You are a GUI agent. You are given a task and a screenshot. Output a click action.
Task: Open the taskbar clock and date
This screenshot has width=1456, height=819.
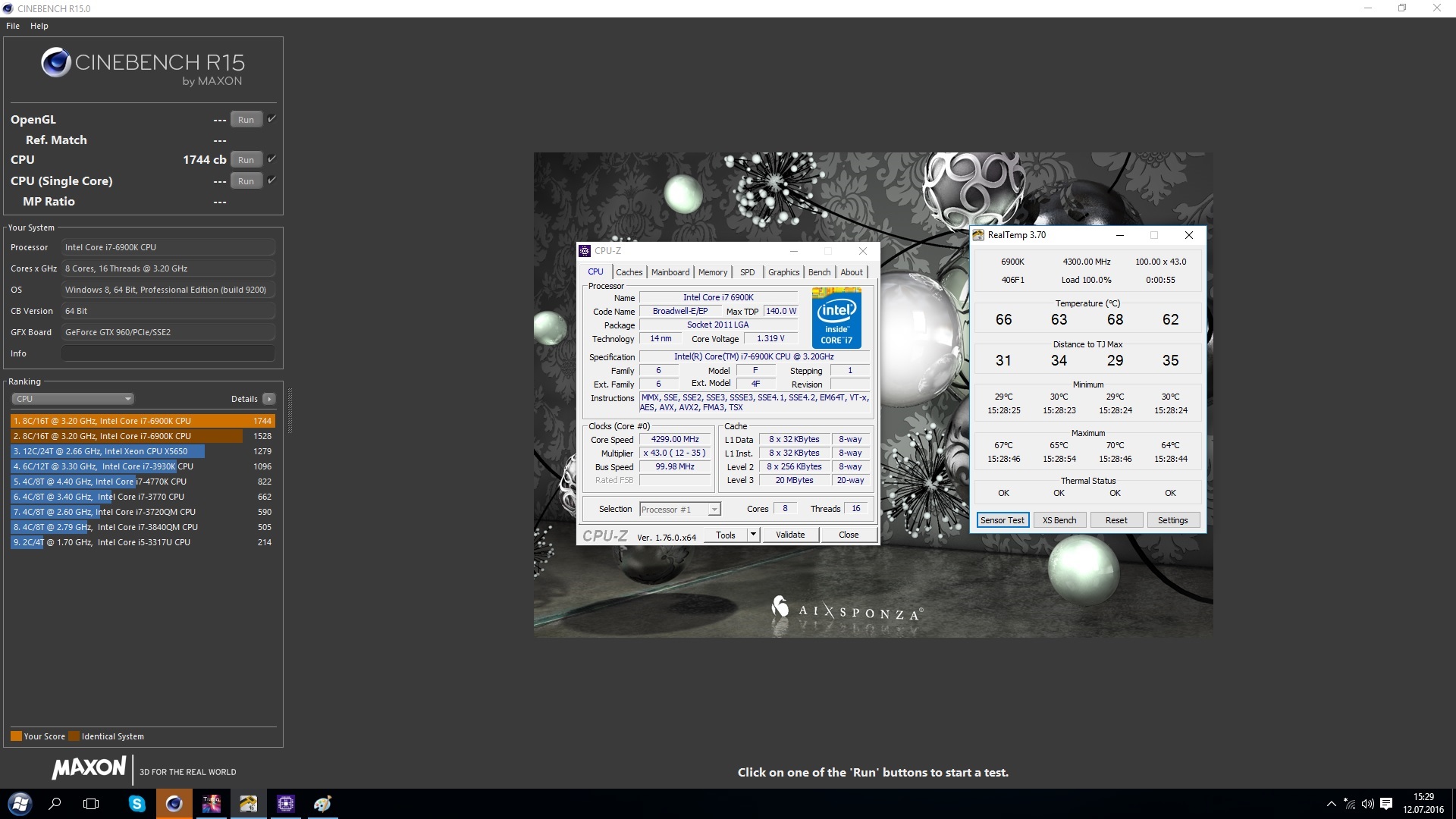click(x=1423, y=804)
